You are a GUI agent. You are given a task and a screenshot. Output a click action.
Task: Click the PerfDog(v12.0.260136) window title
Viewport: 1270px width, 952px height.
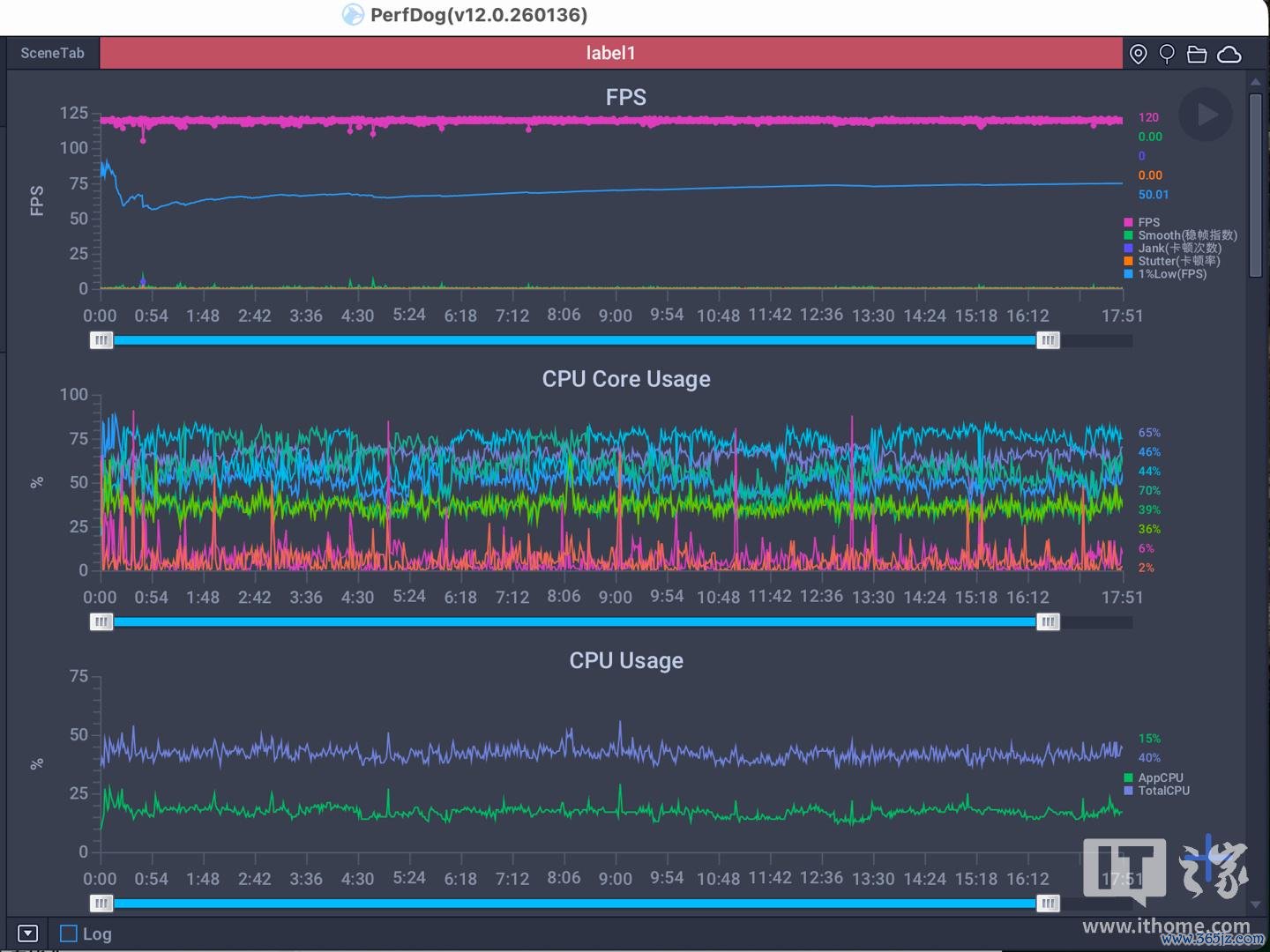click(479, 15)
